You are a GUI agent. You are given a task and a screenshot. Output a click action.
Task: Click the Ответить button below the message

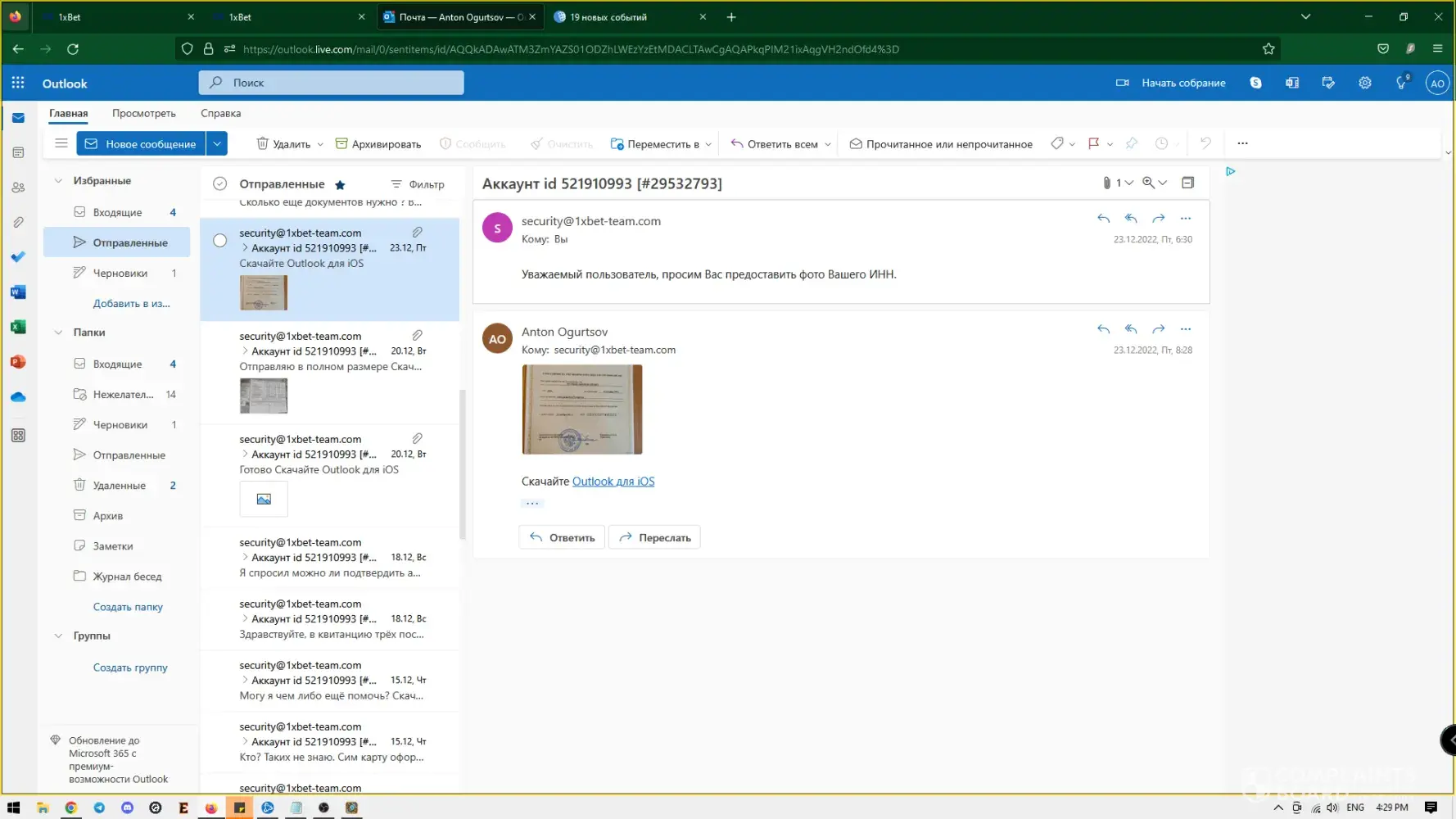coord(562,538)
